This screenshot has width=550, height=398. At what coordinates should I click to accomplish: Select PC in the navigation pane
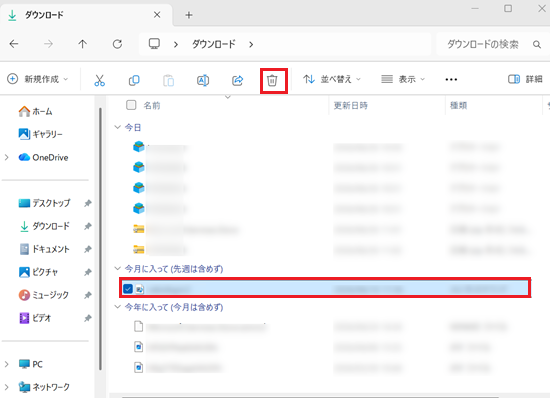(x=31, y=364)
